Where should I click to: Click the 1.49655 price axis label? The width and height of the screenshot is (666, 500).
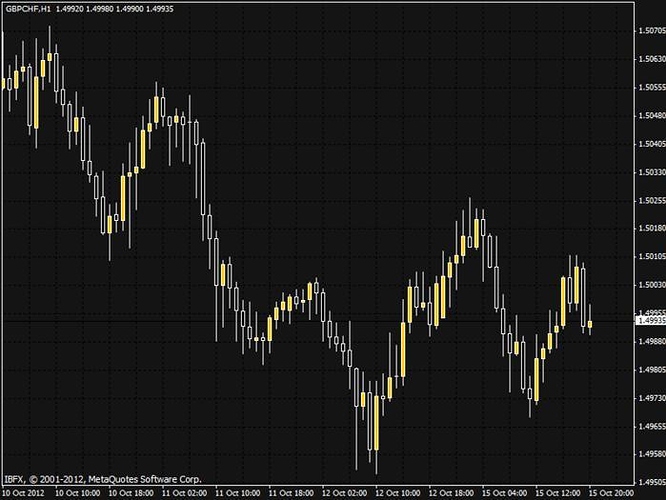click(652, 426)
